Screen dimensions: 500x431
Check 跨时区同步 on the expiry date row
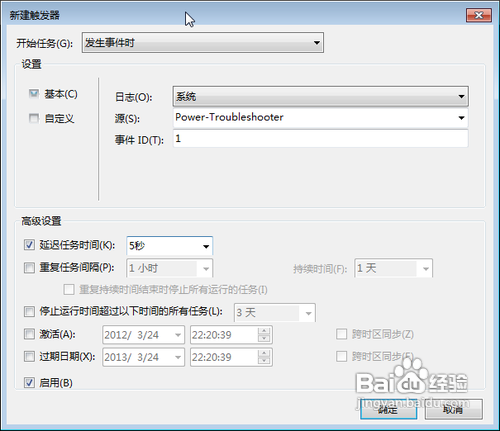(341, 356)
